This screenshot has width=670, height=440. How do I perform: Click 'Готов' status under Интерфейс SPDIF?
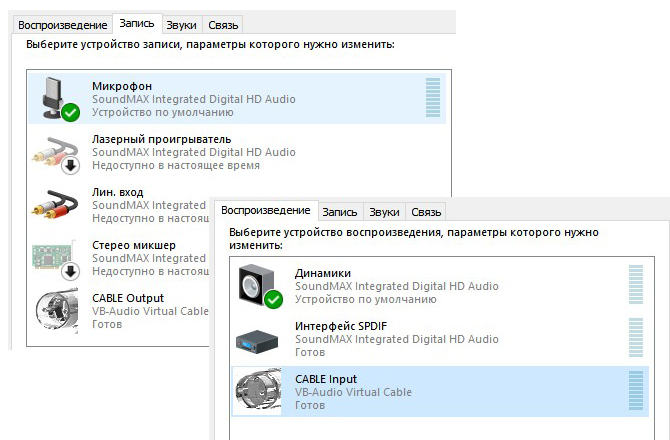310,352
